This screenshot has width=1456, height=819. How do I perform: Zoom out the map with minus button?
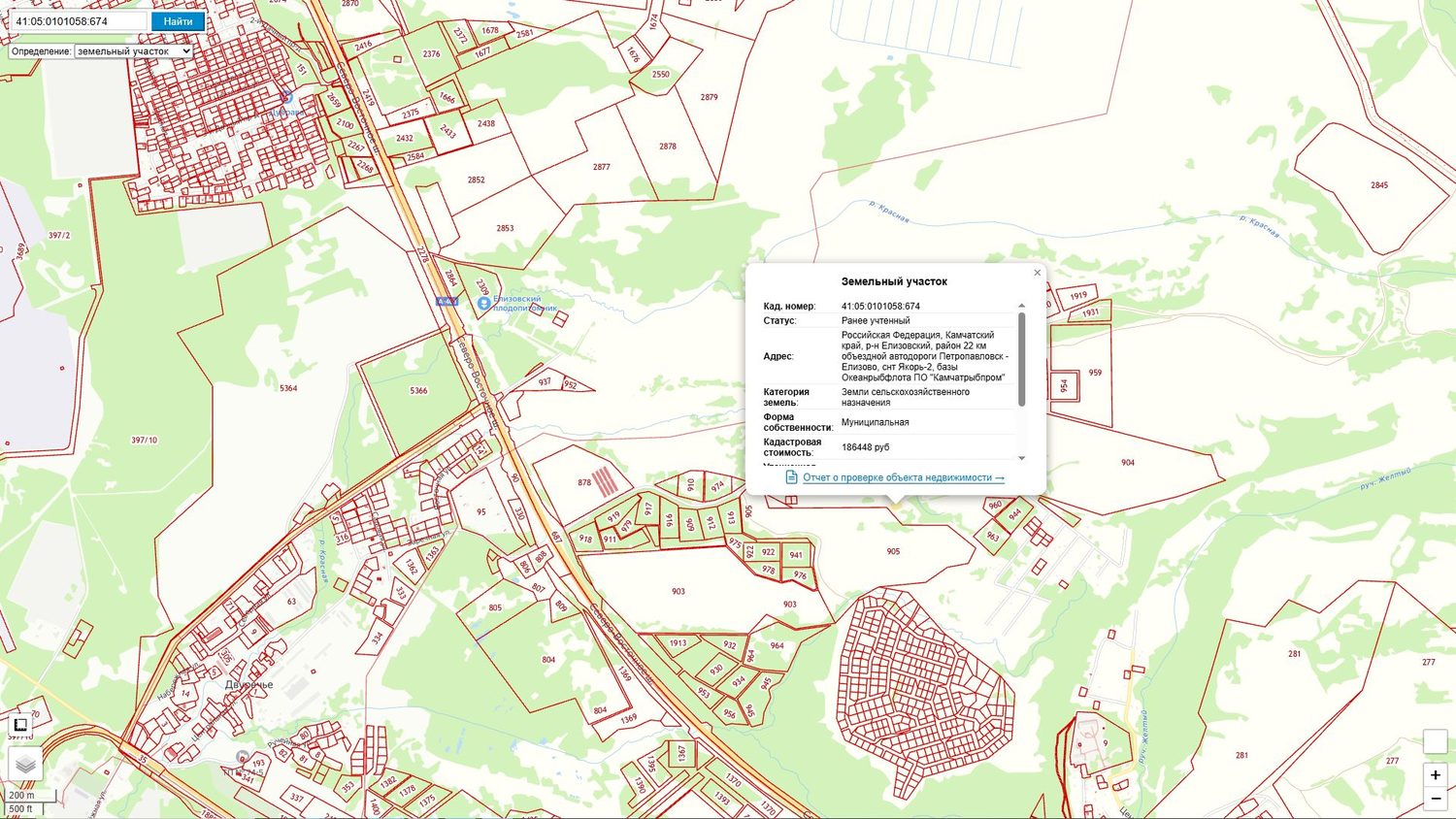[x=1436, y=799]
